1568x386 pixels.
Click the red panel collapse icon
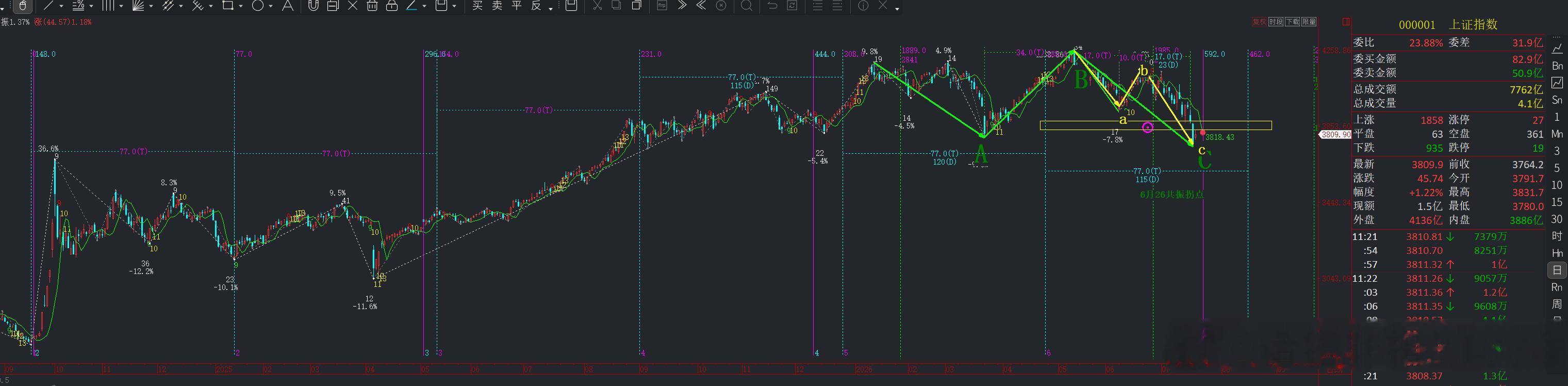pyautogui.click(x=1346, y=22)
